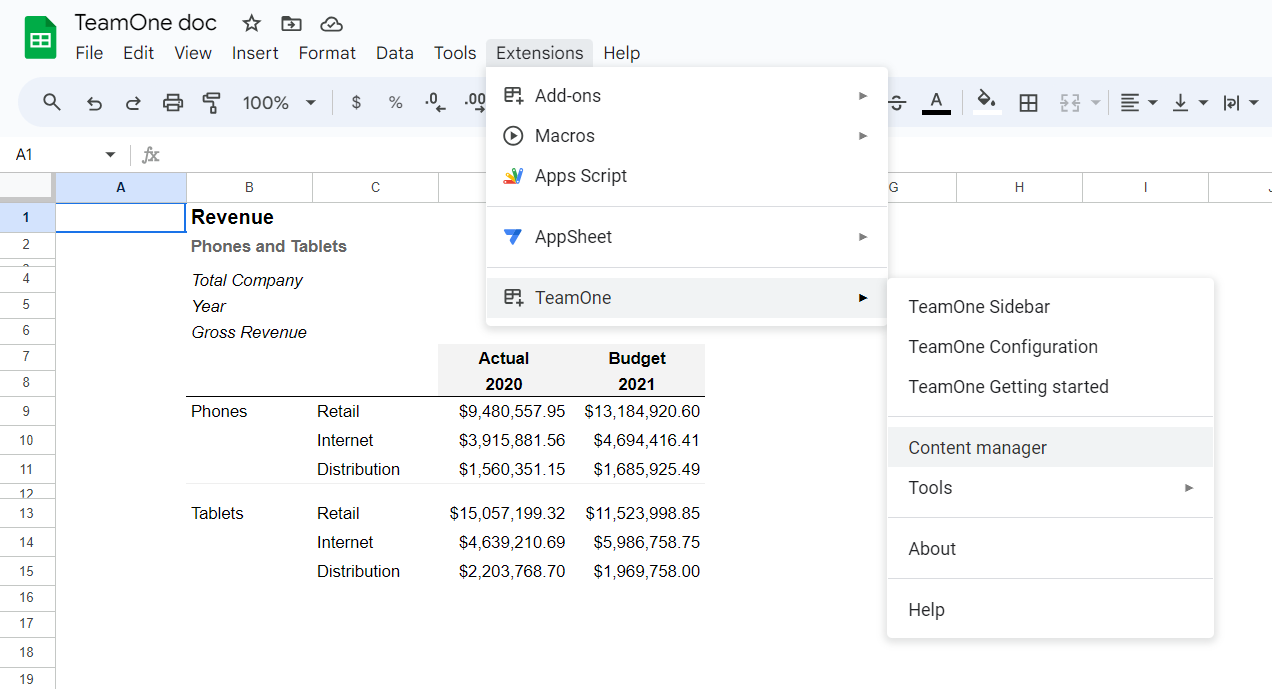Click the print icon

point(173,102)
